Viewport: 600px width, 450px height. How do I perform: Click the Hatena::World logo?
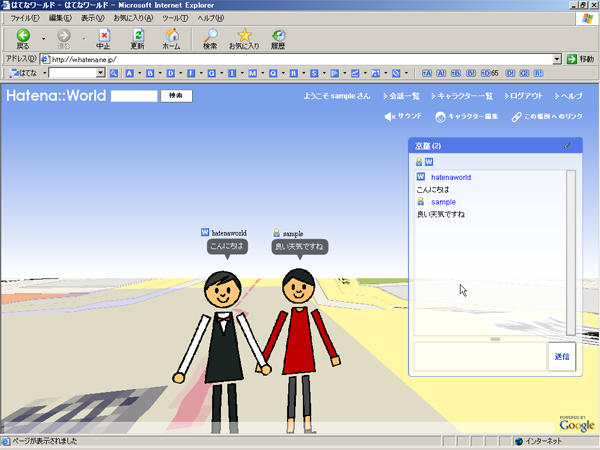tap(56, 96)
